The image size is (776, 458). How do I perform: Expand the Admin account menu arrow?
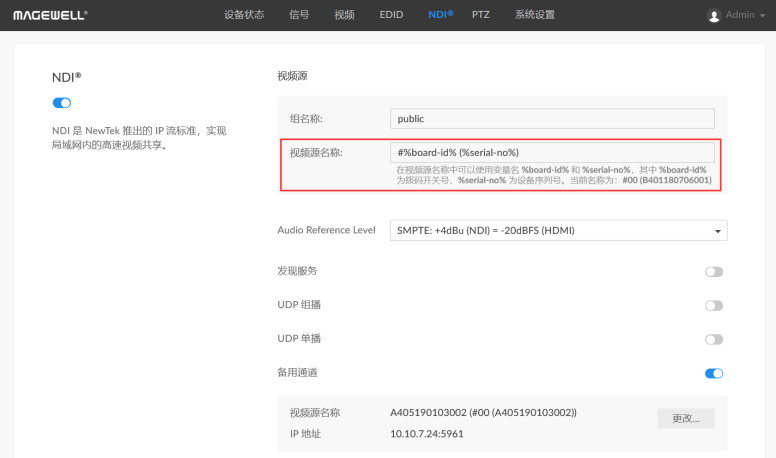pyautogui.click(x=763, y=16)
